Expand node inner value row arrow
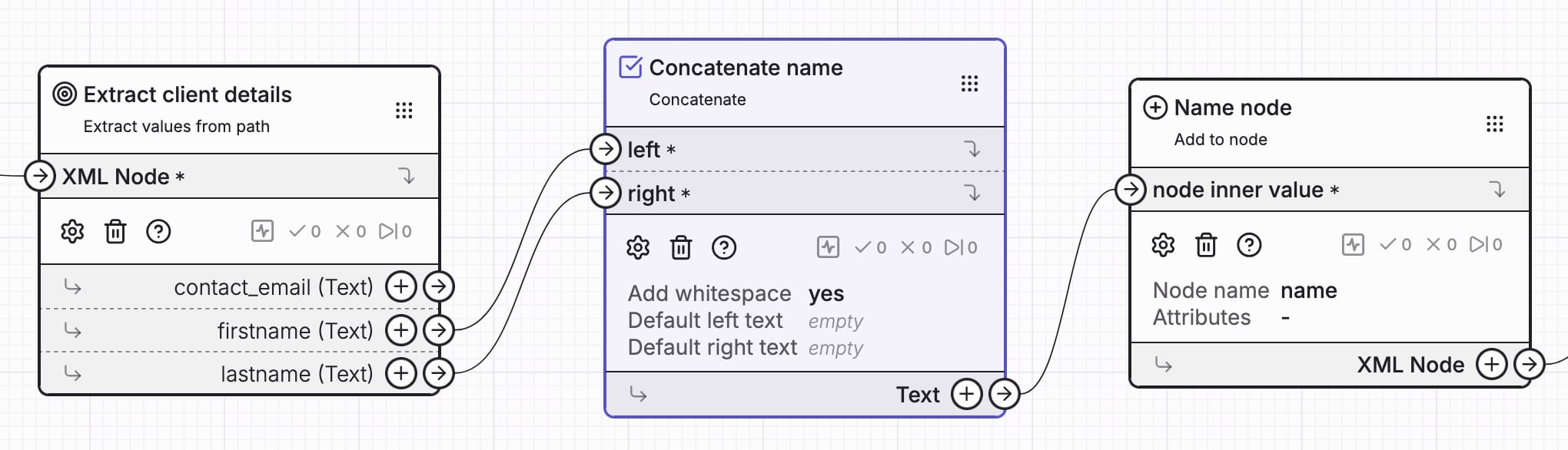Screen dimensions: 1568x450 (1497, 189)
